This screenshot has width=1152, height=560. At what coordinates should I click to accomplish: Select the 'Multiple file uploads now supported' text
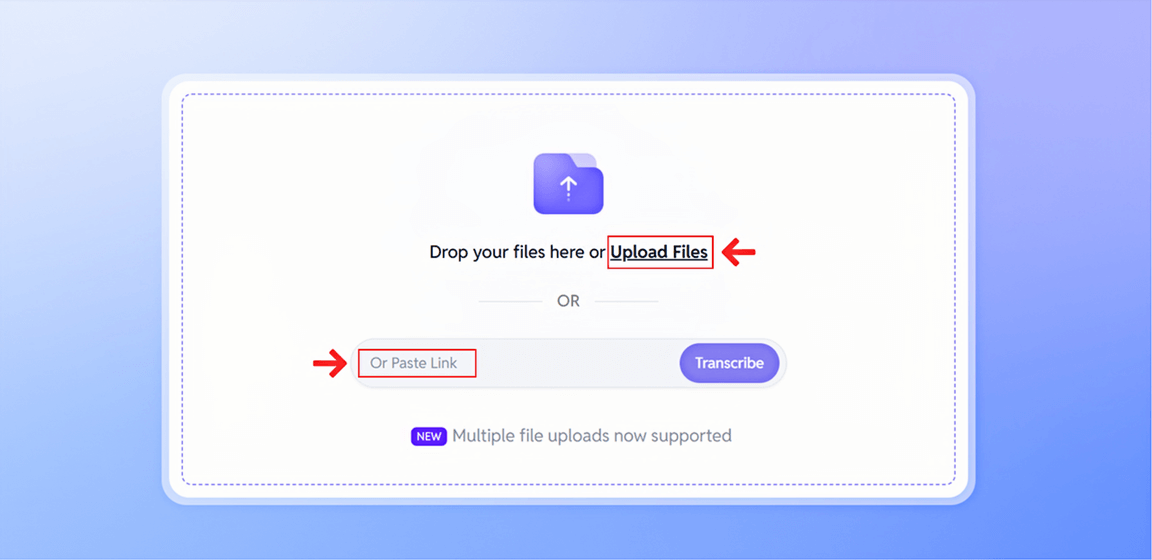tap(592, 436)
